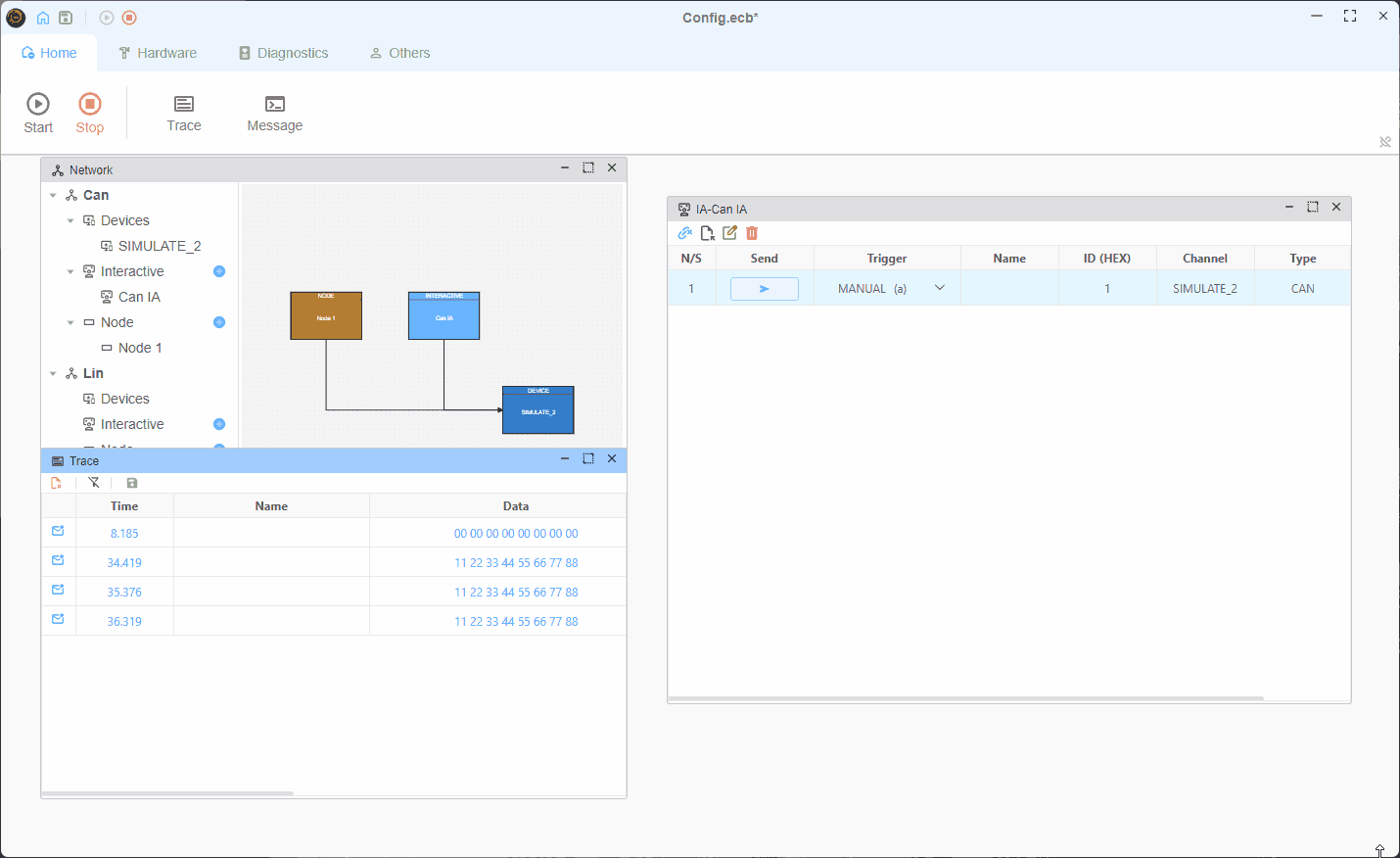
Task: Click the message icon in 8.185 trace row
Action: [58, 531]
